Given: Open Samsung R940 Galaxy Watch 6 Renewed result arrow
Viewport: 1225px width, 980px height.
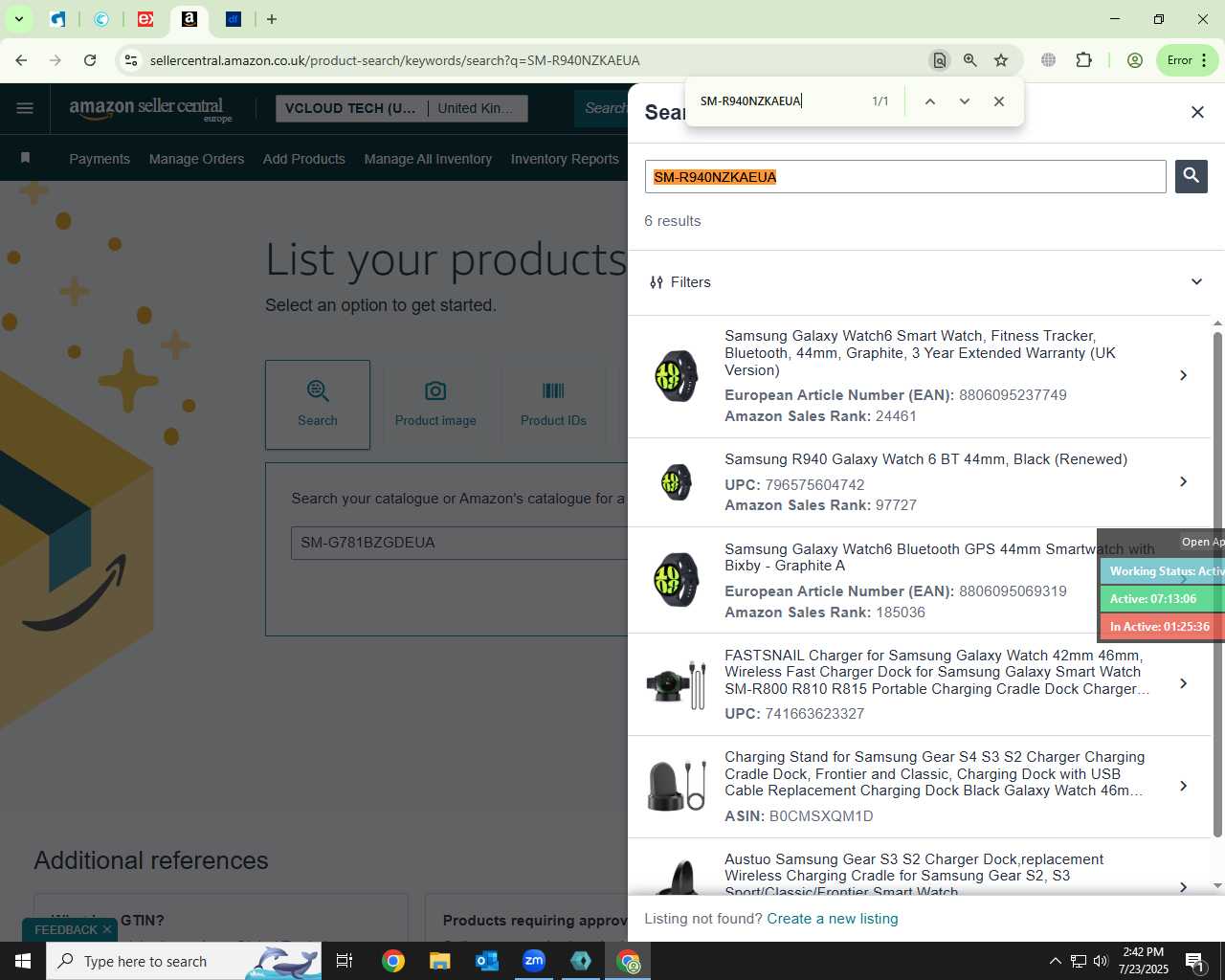Looking at the screenshot, I should (1183, 481).
